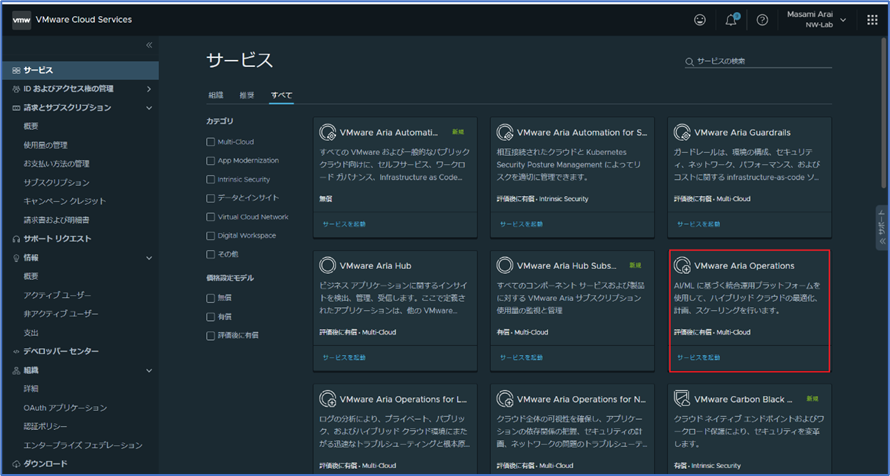This screenshot has height=476, width=890.
Task: Collapse the 組織 section chevron
Action: (149, 370)
